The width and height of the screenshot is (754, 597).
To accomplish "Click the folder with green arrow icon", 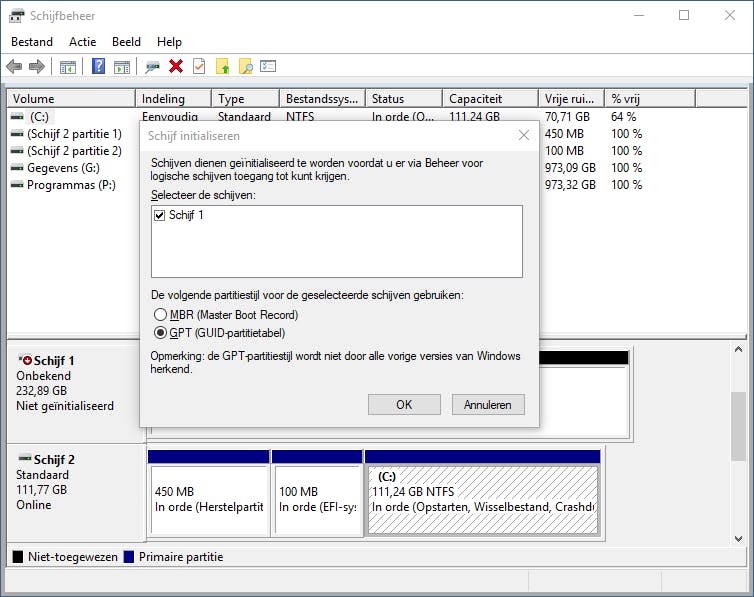I will tap(223, 66).
